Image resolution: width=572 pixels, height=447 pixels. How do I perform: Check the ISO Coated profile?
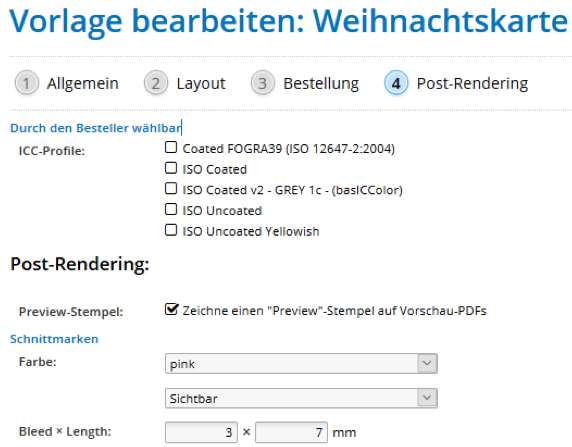[x=171, y=168]
